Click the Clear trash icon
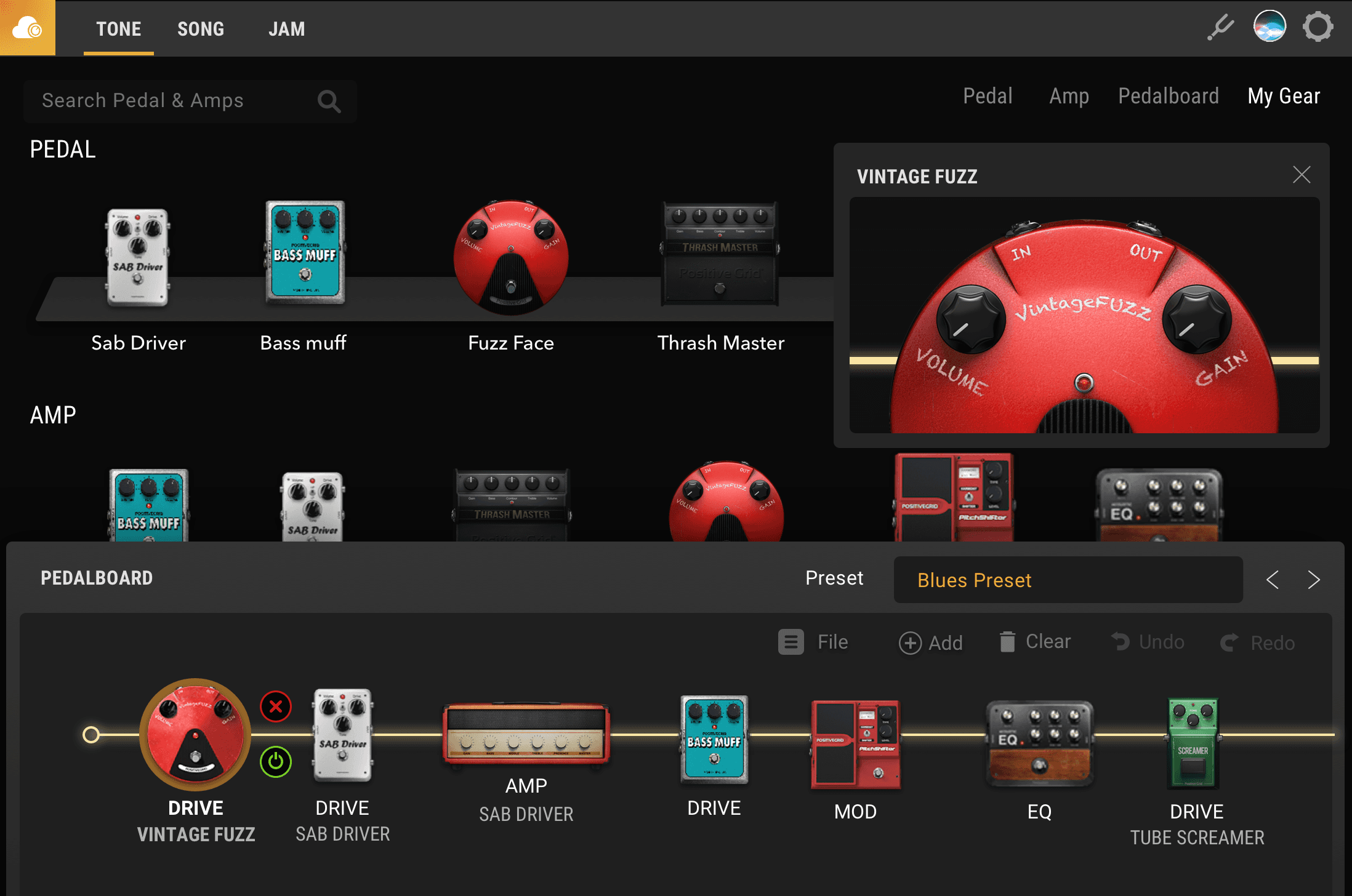1352x896 pixels. point(1007,642)
